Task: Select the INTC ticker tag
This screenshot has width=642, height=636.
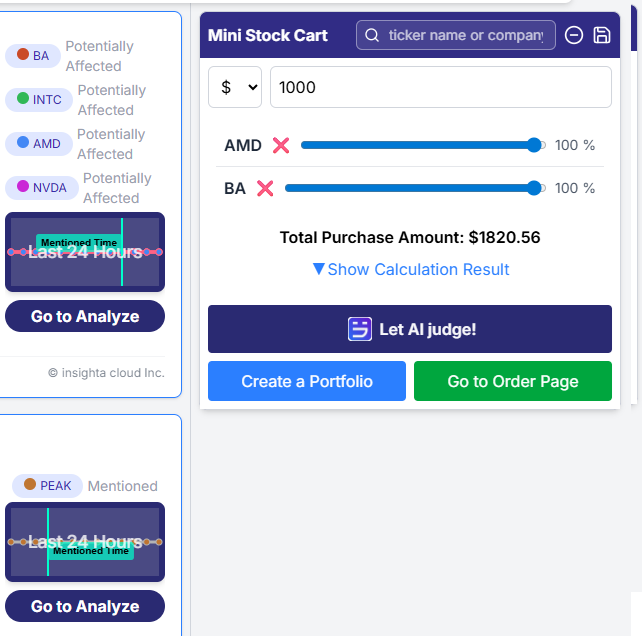Action: click(39, 100)
